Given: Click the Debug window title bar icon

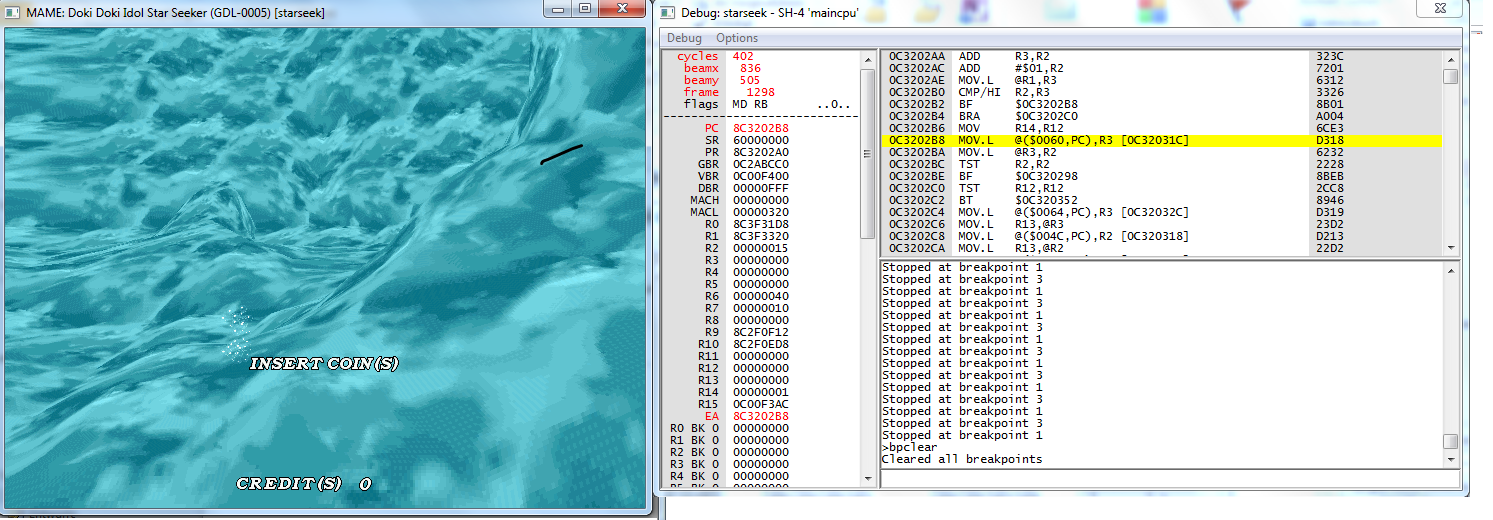Looking at the screenshot, I should click(669, 12).
